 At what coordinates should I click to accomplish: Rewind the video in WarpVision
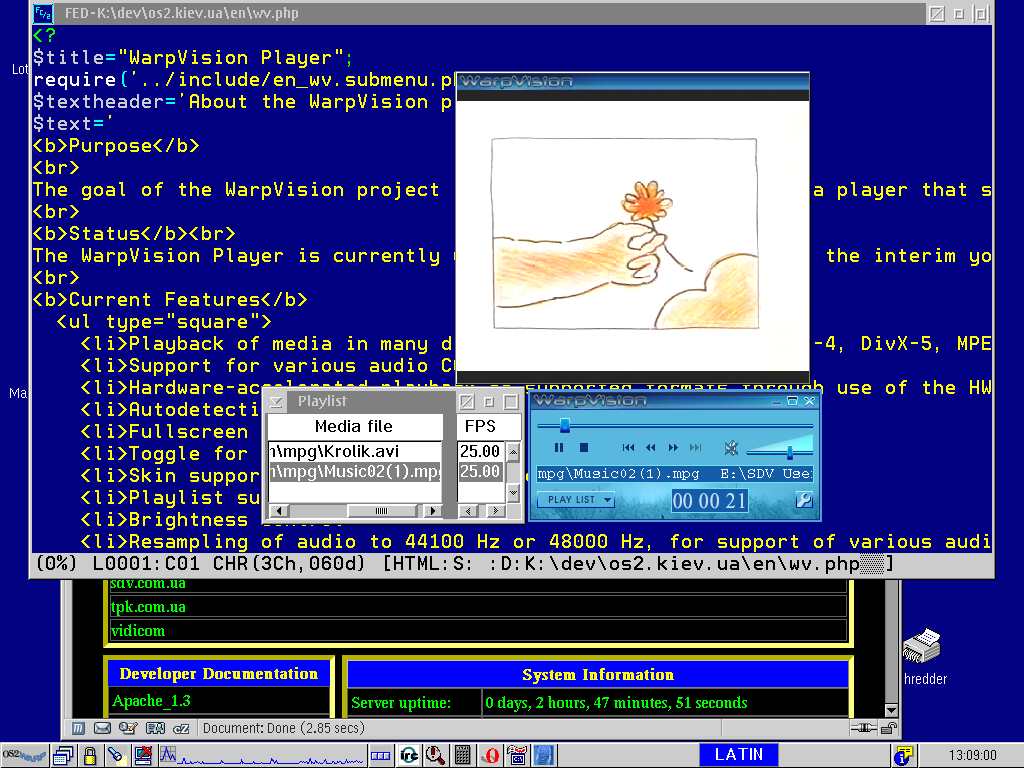[x=650, y=447]
